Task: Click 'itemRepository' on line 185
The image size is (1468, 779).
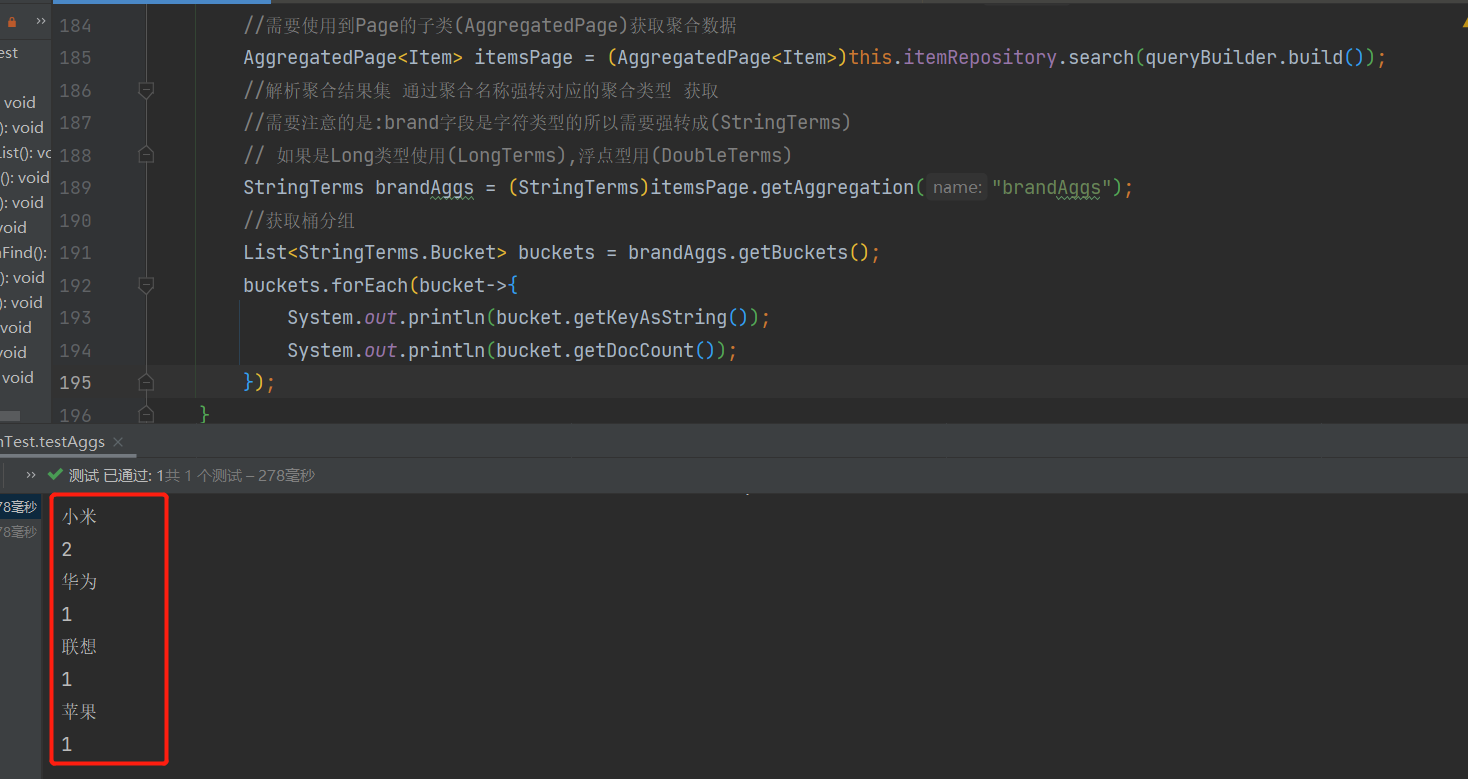Action: coord(980,58)
